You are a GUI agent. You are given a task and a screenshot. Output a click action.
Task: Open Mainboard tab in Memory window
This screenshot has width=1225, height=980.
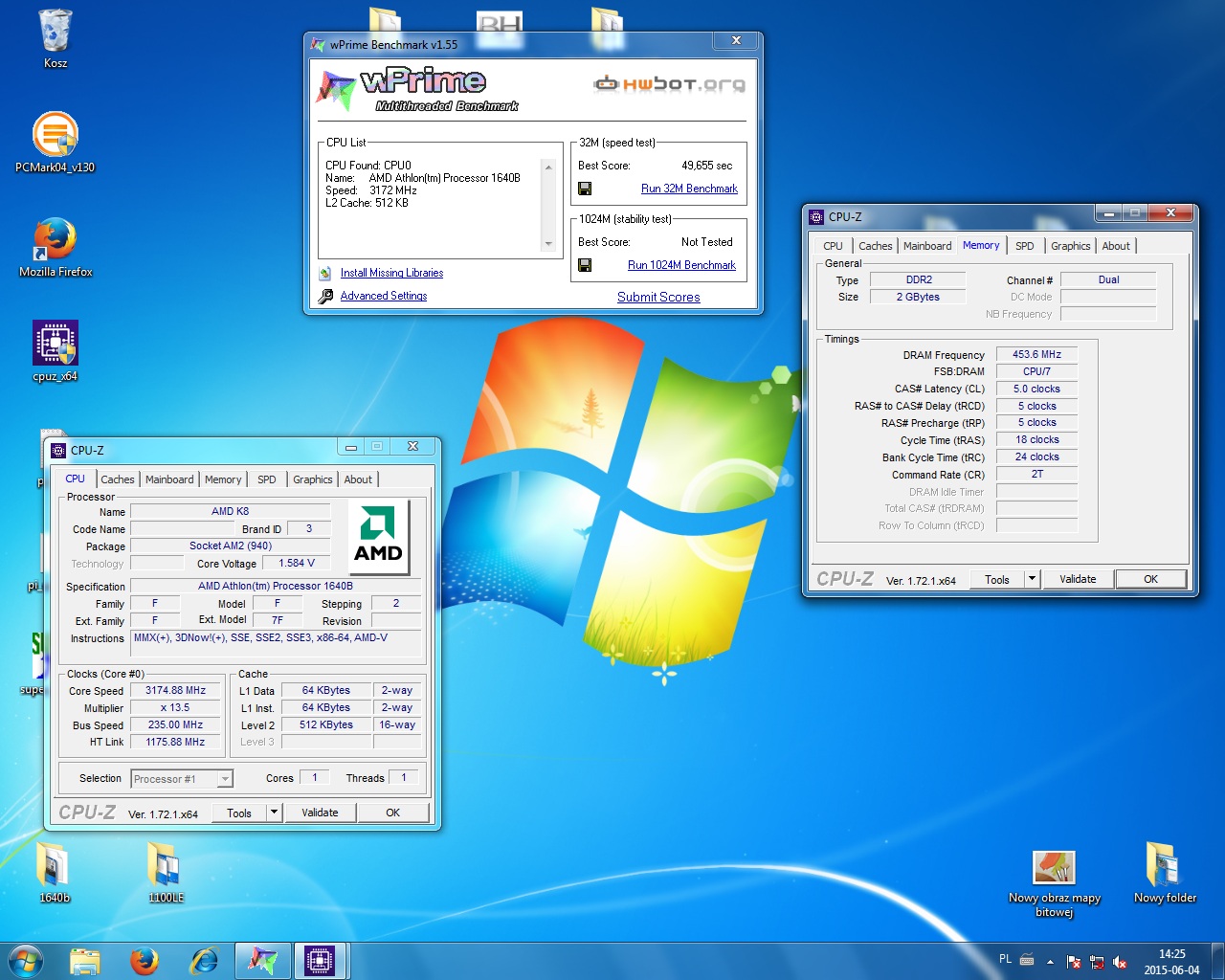point(927,246)
